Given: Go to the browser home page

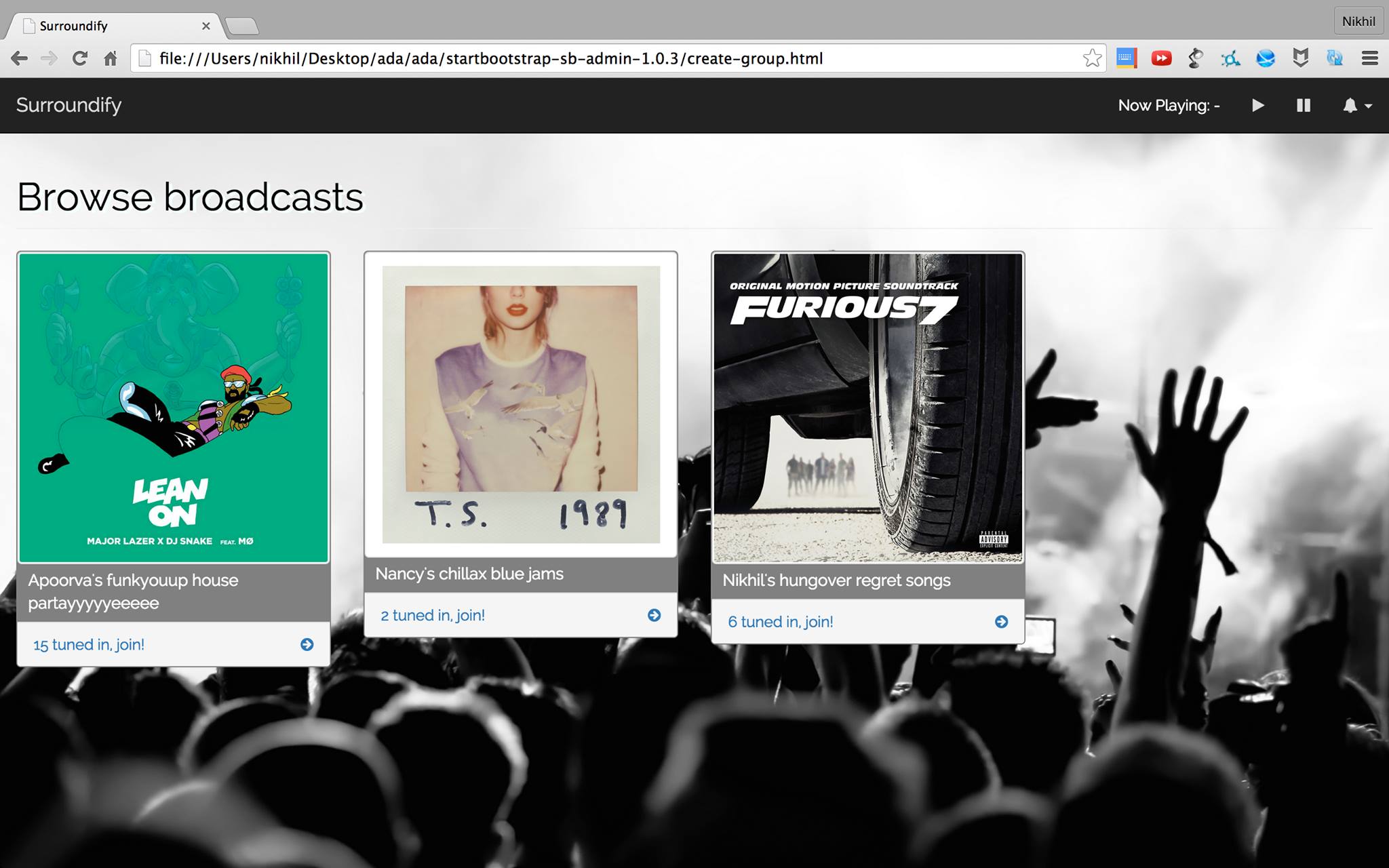Looking at the screenshot, I should 111,58.
